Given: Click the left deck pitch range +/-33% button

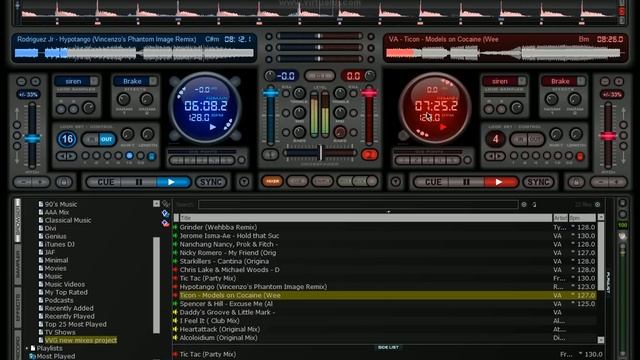Looking at the screenshot, I should pyautogui.click(x=28, y=95).
